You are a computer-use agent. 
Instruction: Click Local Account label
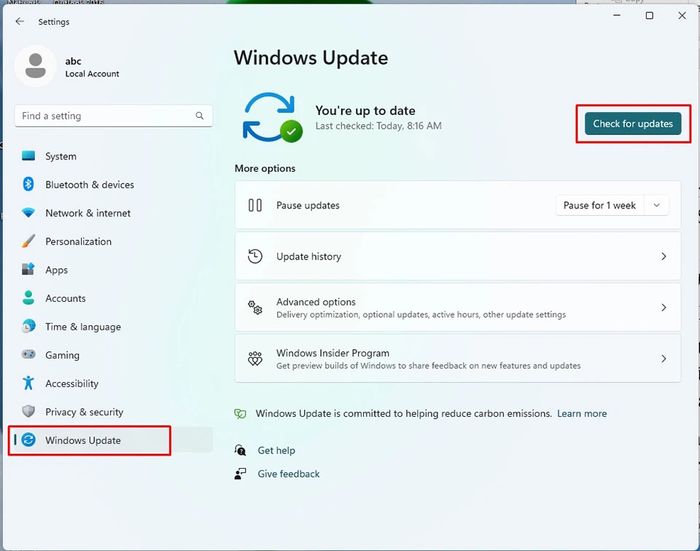pyautogui.click(x=92, y=74)
